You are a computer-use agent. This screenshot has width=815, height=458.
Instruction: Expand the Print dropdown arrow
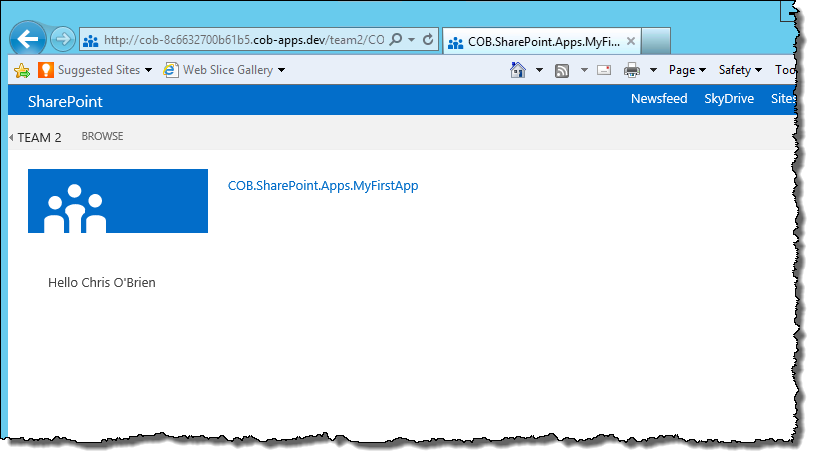pos(653,70)
